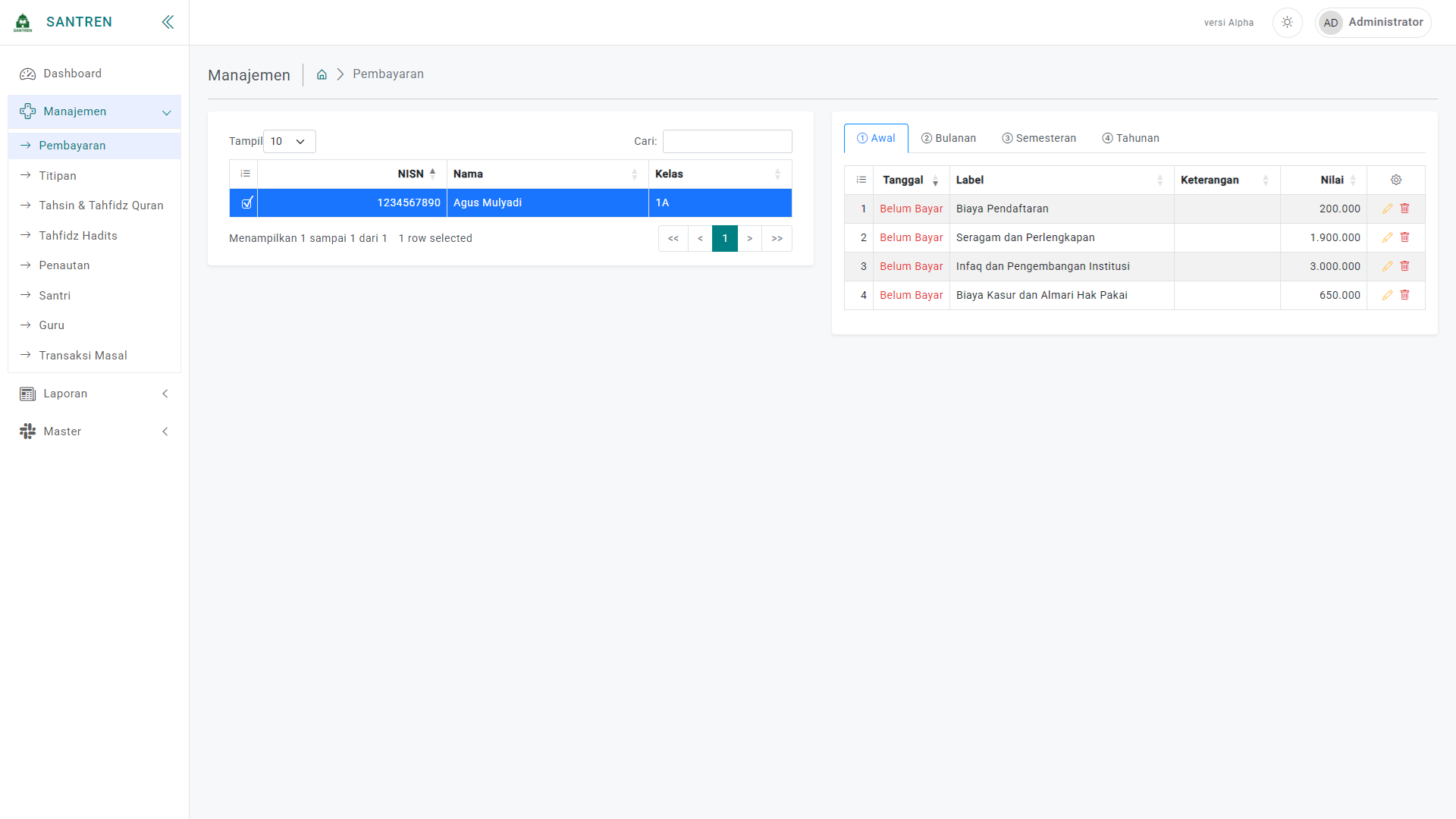Click the Pembayaran breadcrumb link

[x=388, y=74]
